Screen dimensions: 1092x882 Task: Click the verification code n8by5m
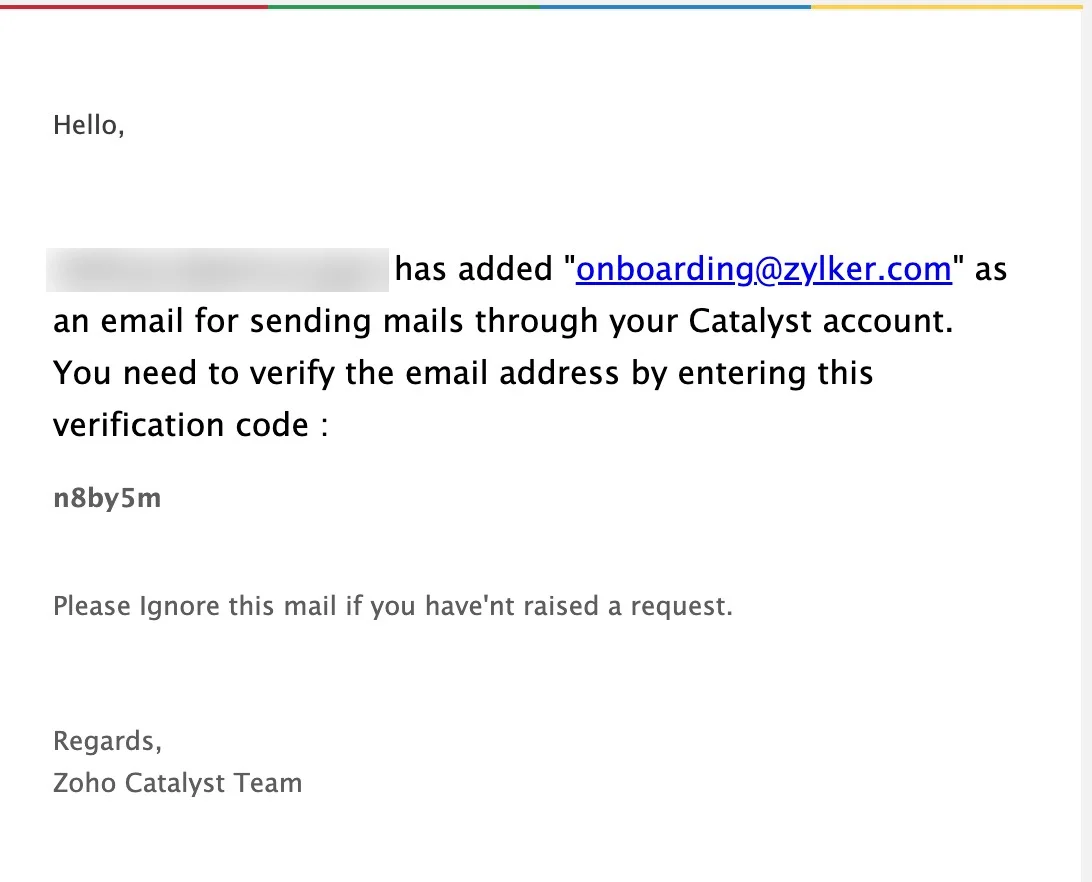107,498
